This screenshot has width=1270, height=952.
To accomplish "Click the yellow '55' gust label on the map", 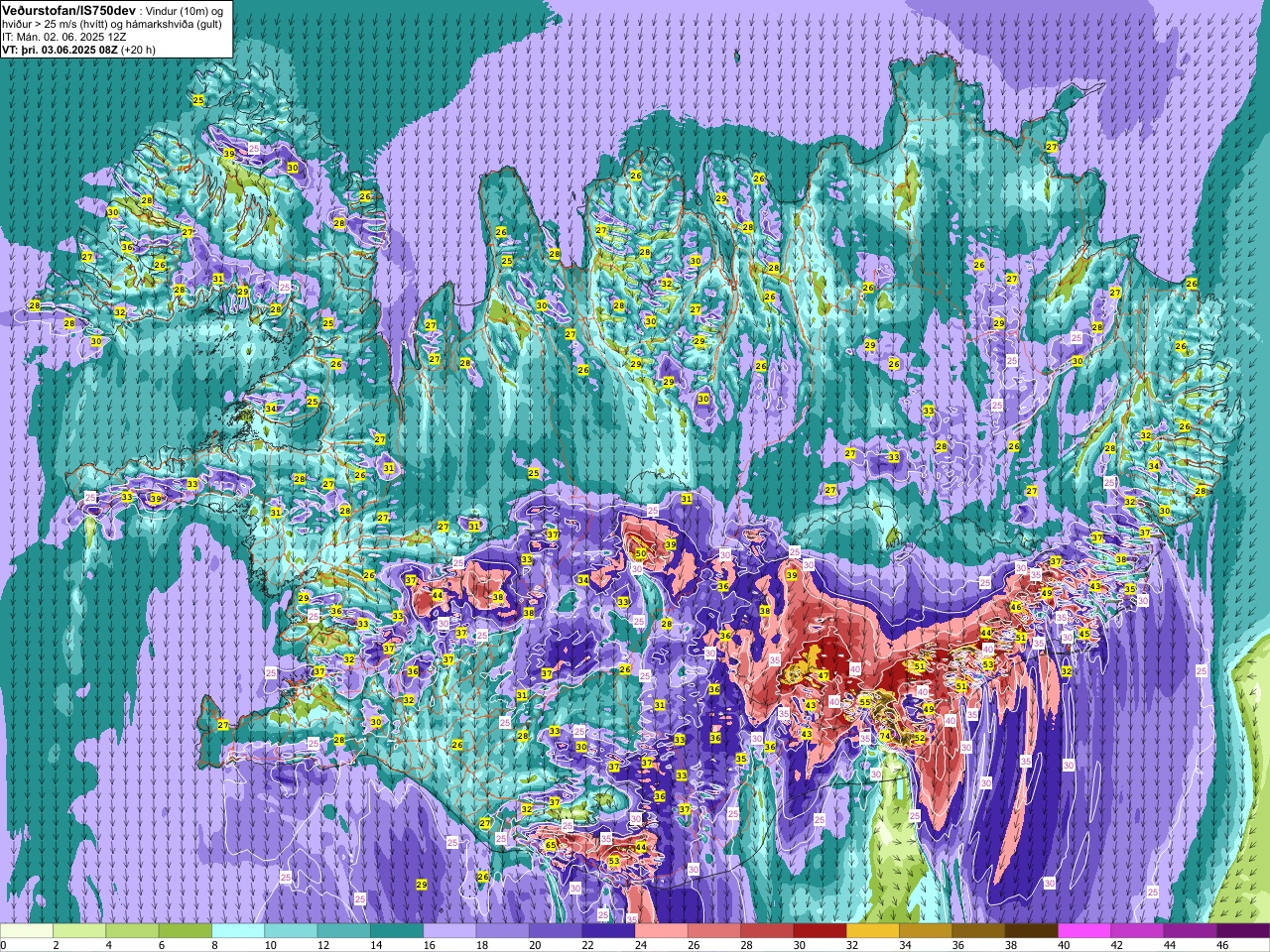I will pos(865,702).
